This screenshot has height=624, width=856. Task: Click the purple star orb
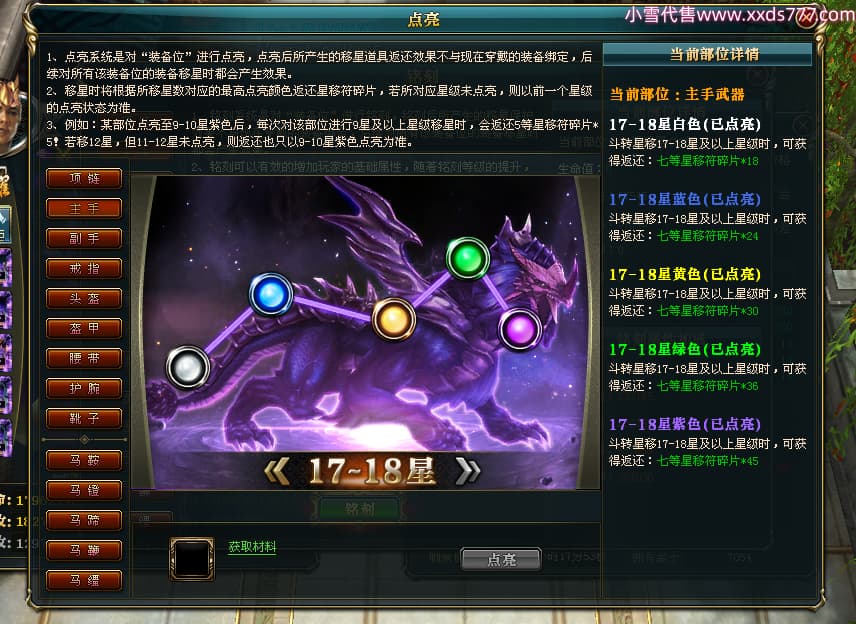tap(520, 329)
